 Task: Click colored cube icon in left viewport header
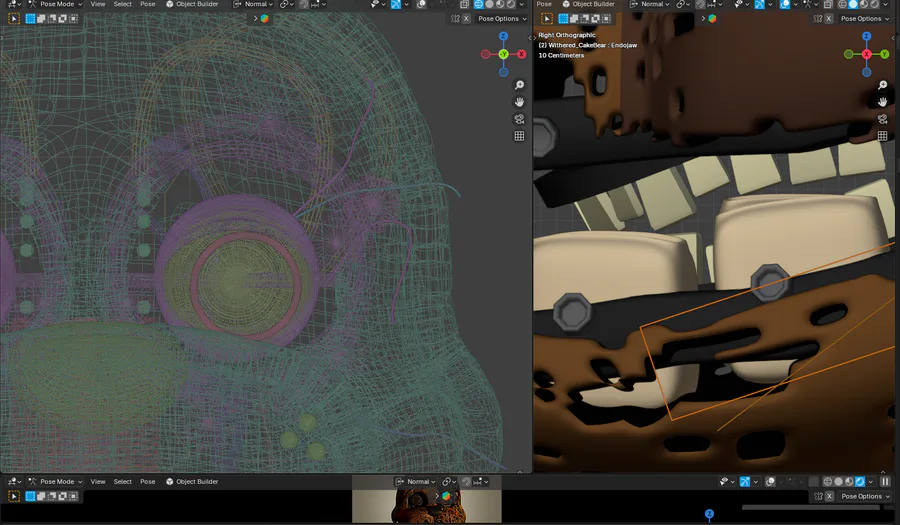point(265,18)
